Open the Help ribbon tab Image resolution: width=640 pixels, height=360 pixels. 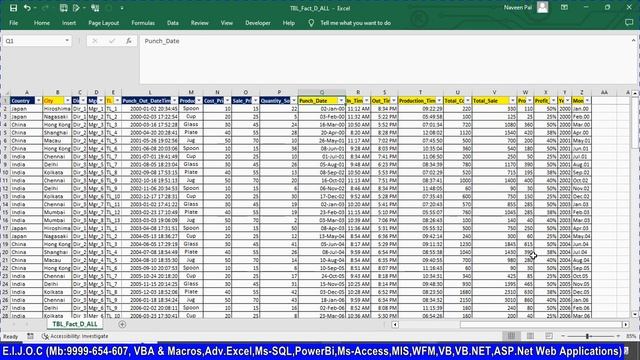coord(289,23)
